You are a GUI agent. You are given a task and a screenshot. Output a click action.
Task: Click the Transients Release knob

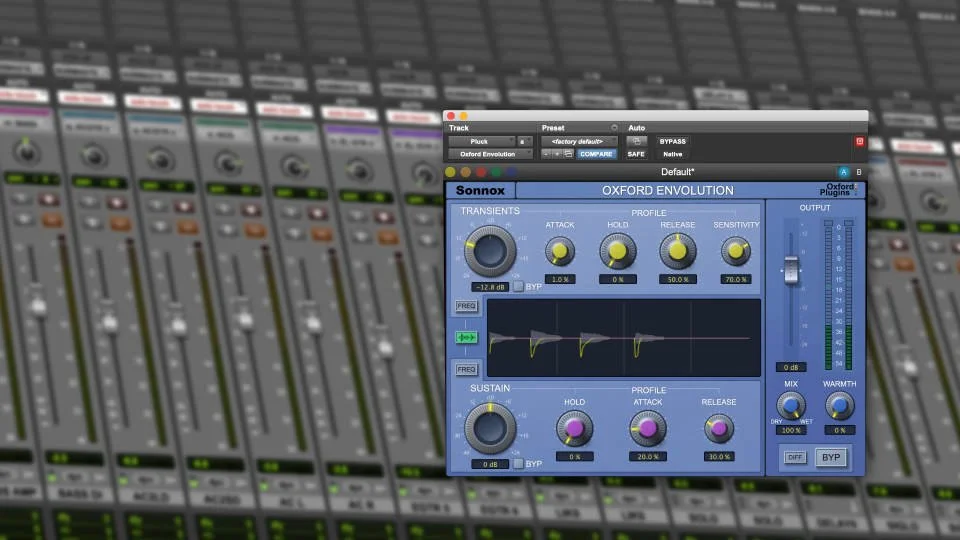point(677,251)
